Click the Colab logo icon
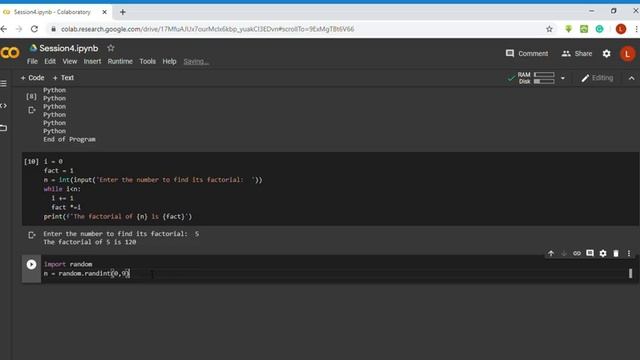The width and height of the screenshot is (640, 360). click(x=10, y=53)
